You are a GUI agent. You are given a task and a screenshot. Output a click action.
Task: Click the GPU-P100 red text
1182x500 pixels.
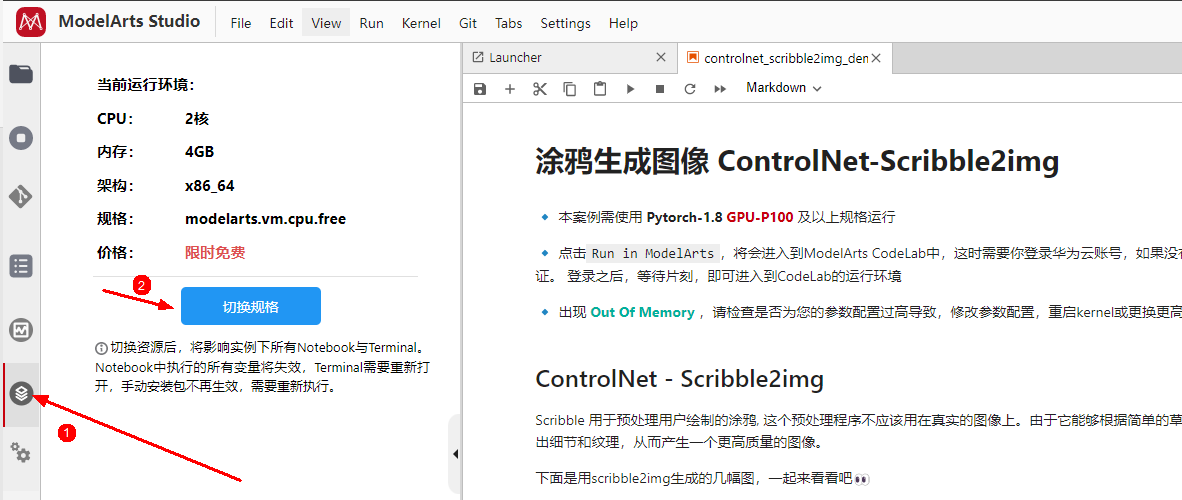[760, 218]
